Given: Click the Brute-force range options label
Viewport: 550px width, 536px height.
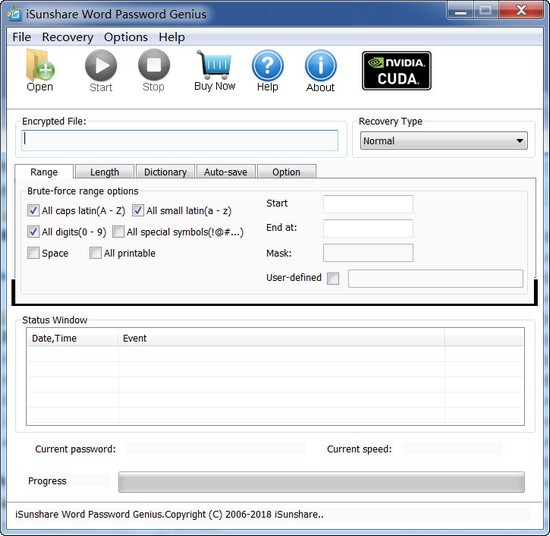Looking at the screenshot, I should pos(83,191).
